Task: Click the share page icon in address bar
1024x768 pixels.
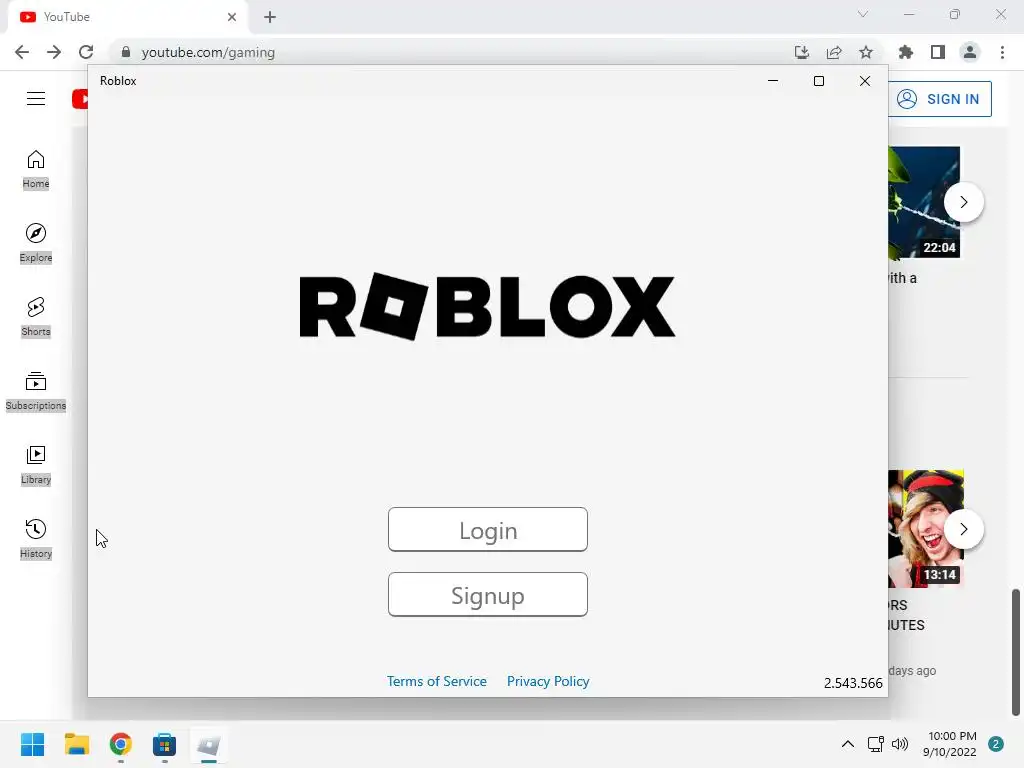Action: click(834, 52)
